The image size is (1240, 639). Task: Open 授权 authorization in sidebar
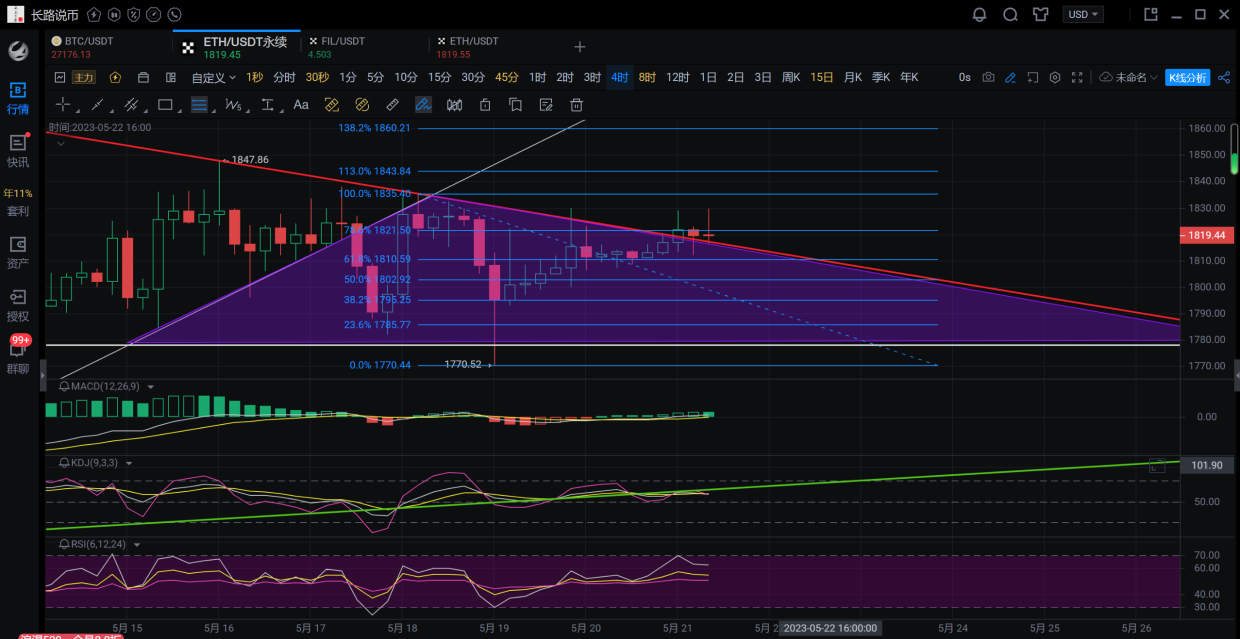18,305
